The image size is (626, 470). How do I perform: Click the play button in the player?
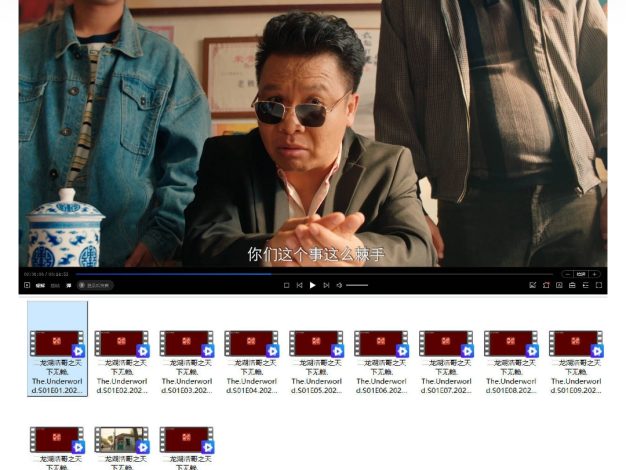[313, 285]
